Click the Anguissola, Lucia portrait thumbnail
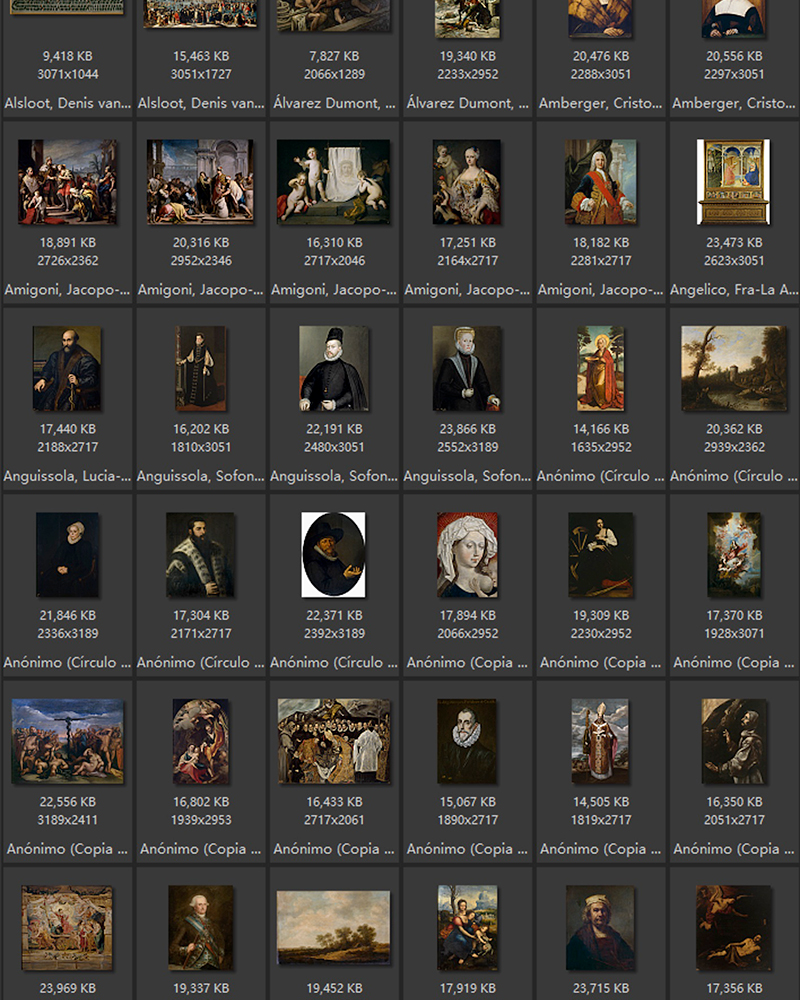 [67, 368]
